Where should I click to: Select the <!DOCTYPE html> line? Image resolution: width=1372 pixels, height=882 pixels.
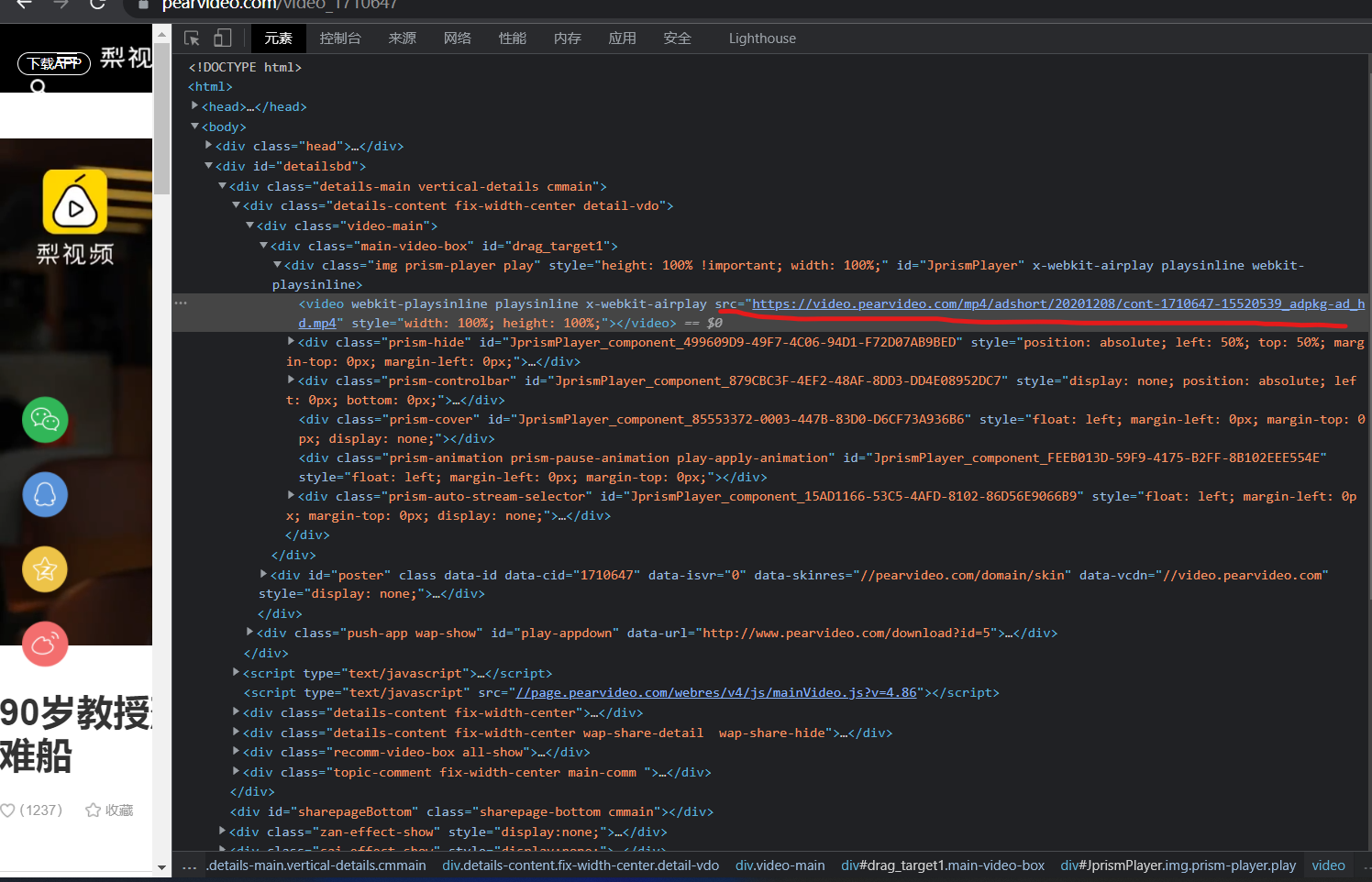point(245,67)
